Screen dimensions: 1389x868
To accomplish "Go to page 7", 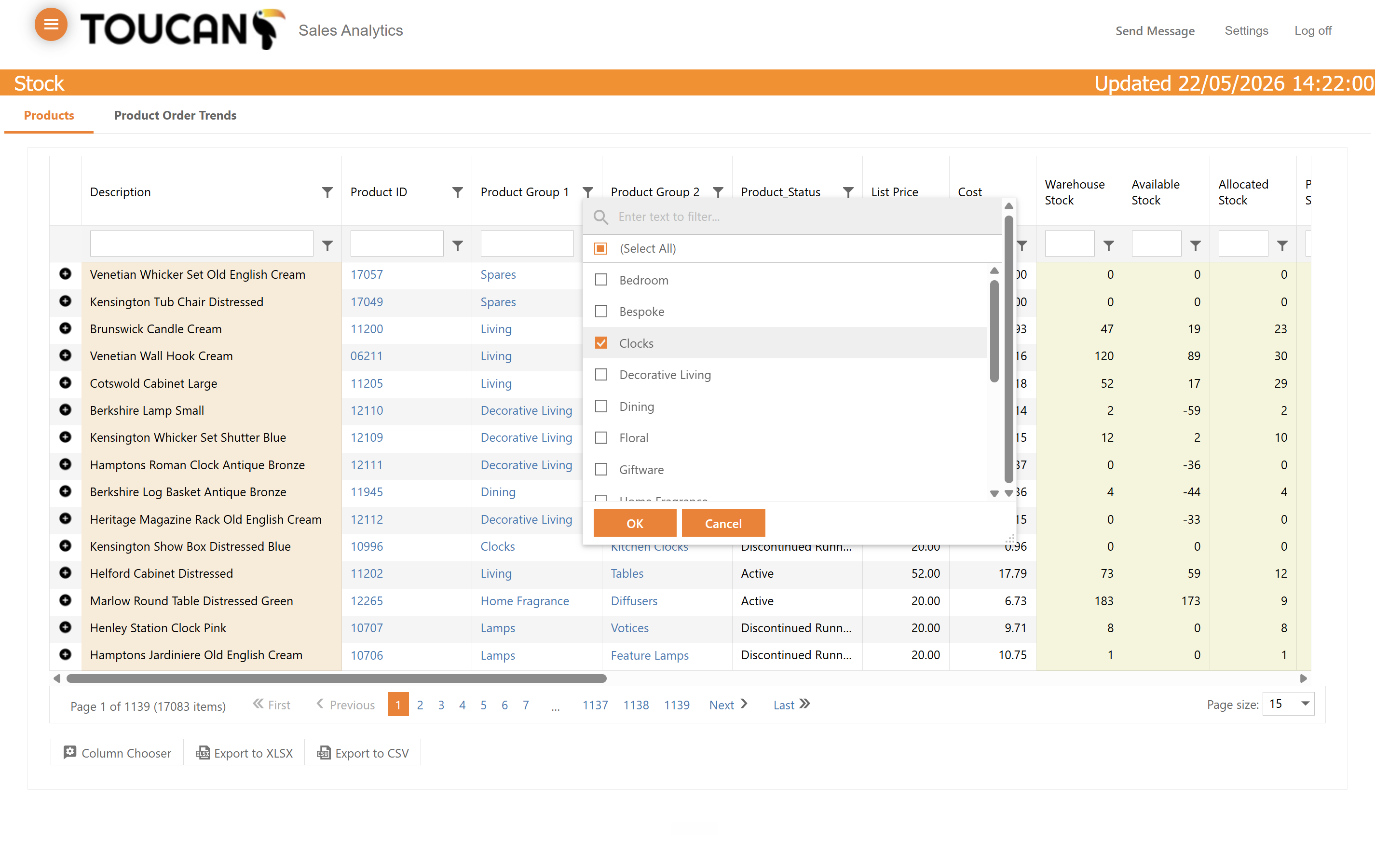I will (x=526, y=705).
